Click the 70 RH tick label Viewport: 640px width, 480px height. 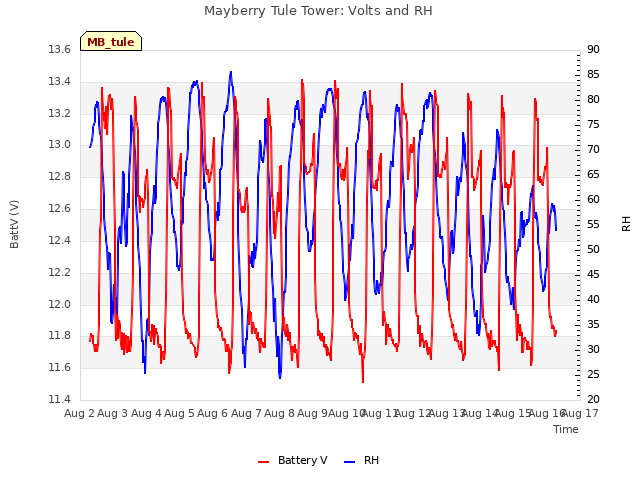[x=593, y=150]
